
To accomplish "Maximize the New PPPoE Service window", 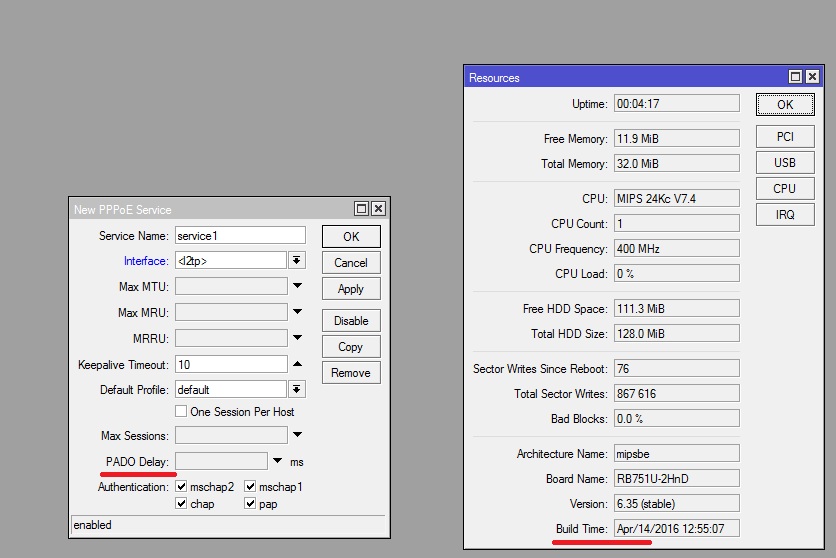I will [x=362, y=209].
